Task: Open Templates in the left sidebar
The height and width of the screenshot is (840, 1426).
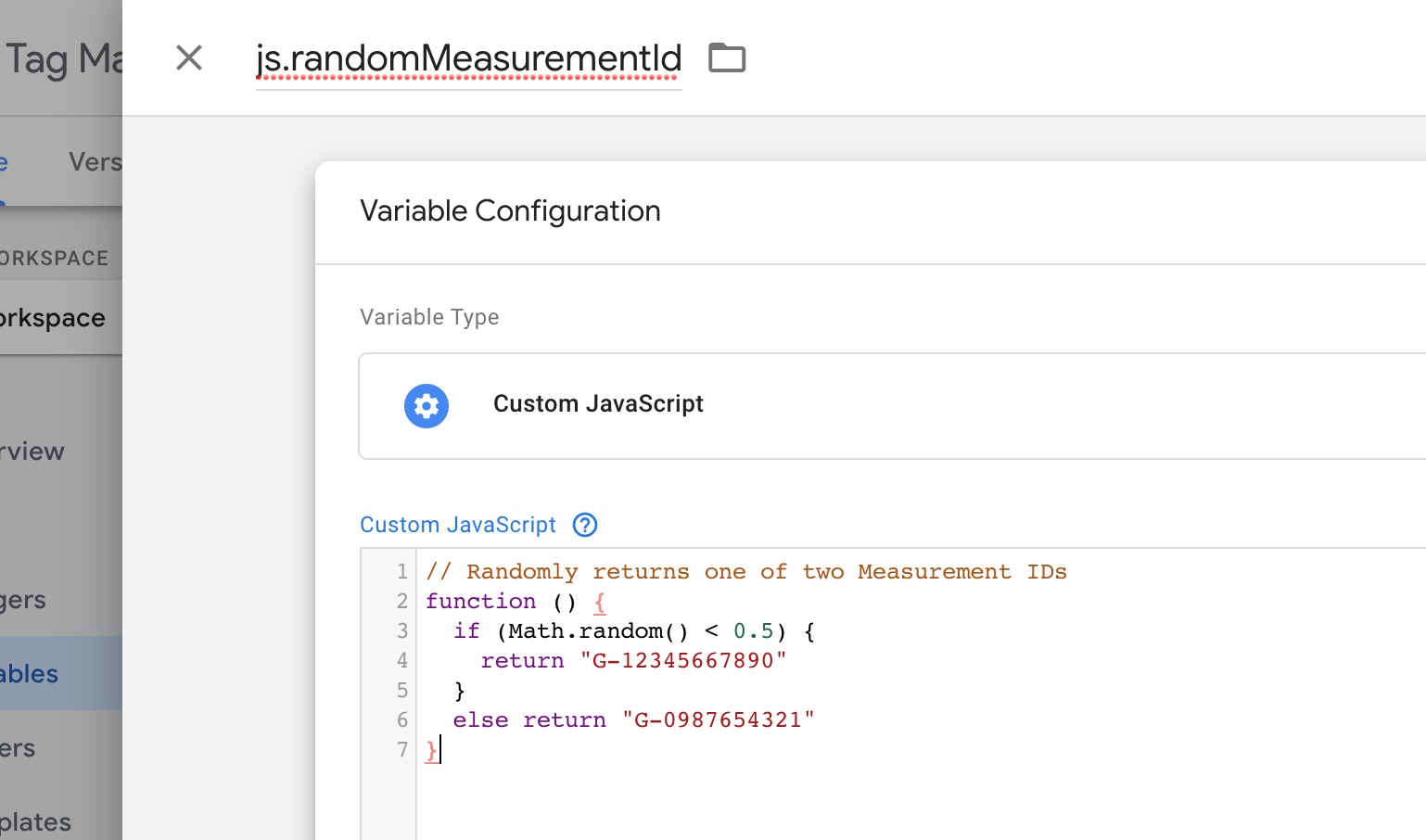Action: click(35, 822)
